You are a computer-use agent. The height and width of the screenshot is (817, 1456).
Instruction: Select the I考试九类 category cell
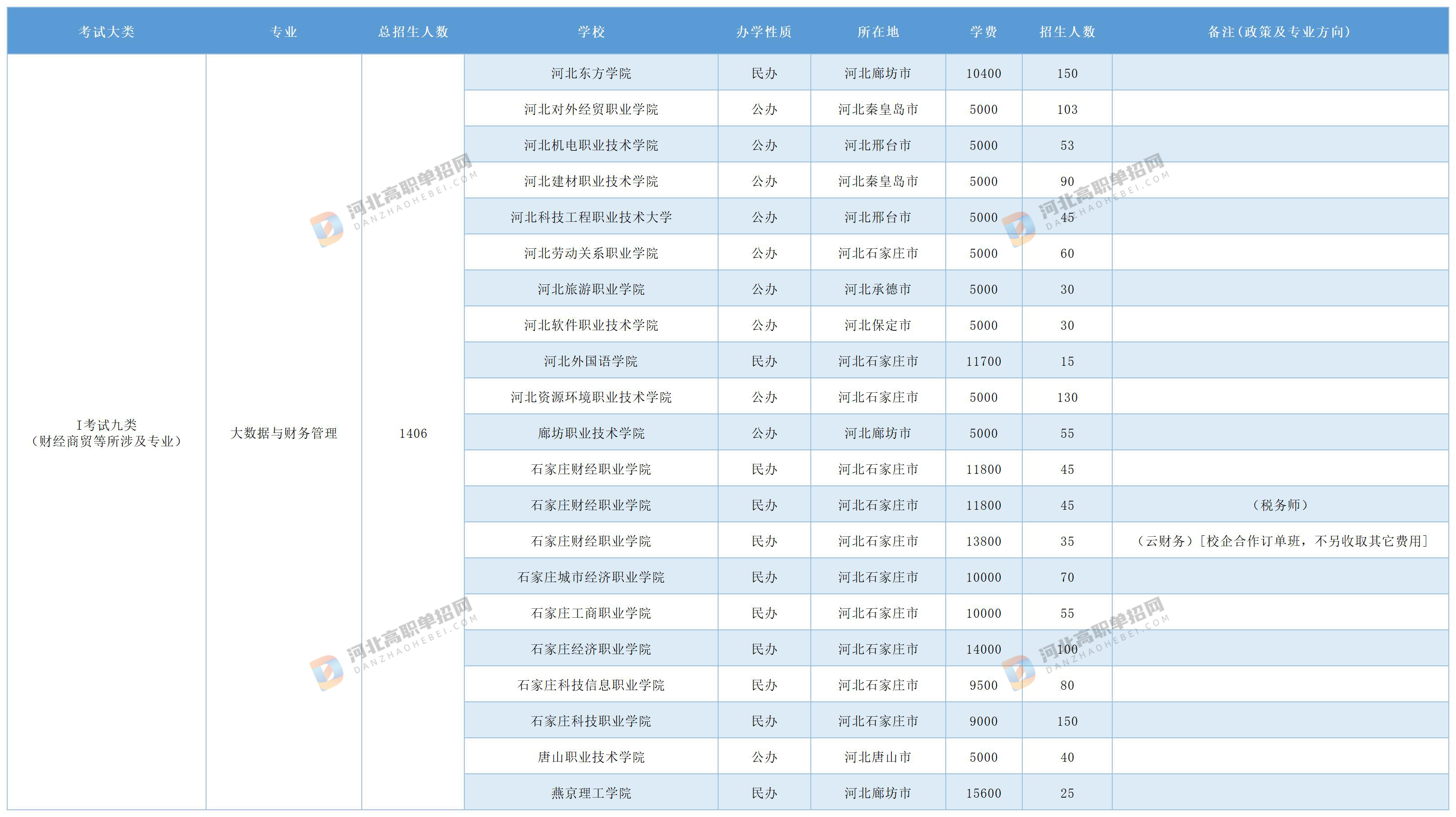[106, 433]
